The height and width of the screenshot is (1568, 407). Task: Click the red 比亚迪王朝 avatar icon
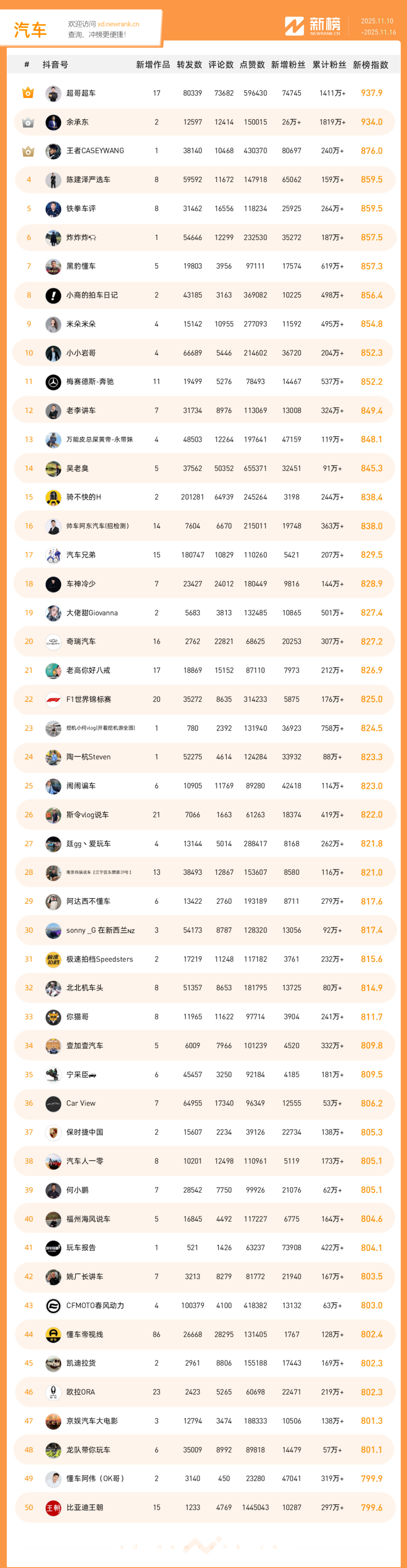(x=54, y=1507)
